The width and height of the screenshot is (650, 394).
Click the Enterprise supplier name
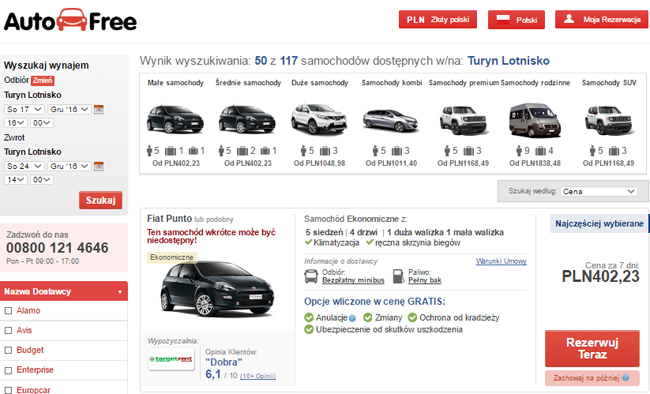35,370
